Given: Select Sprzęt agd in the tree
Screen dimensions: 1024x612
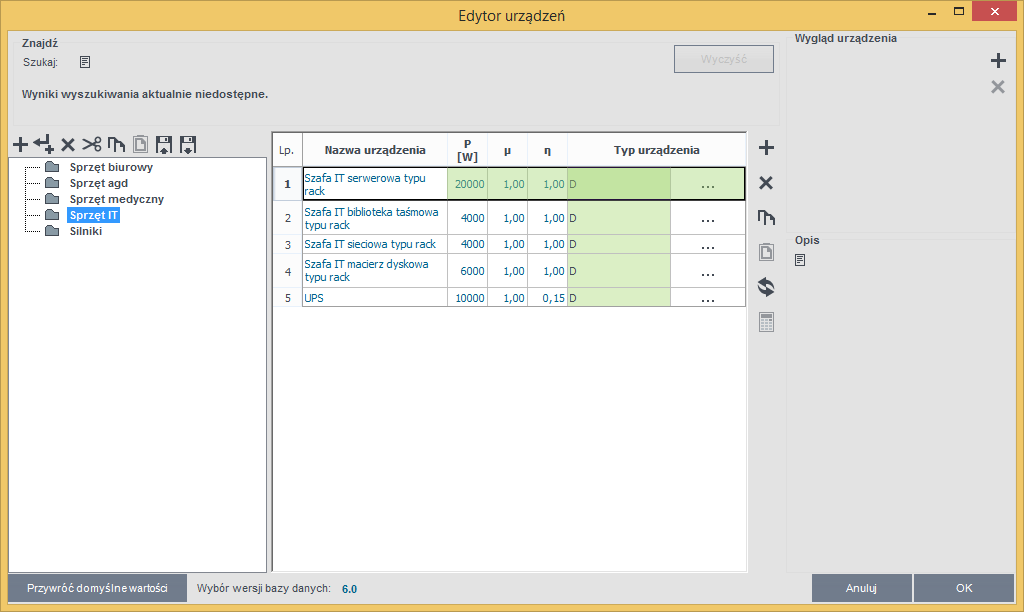Looking at the screenshot, I should [99, 184].
